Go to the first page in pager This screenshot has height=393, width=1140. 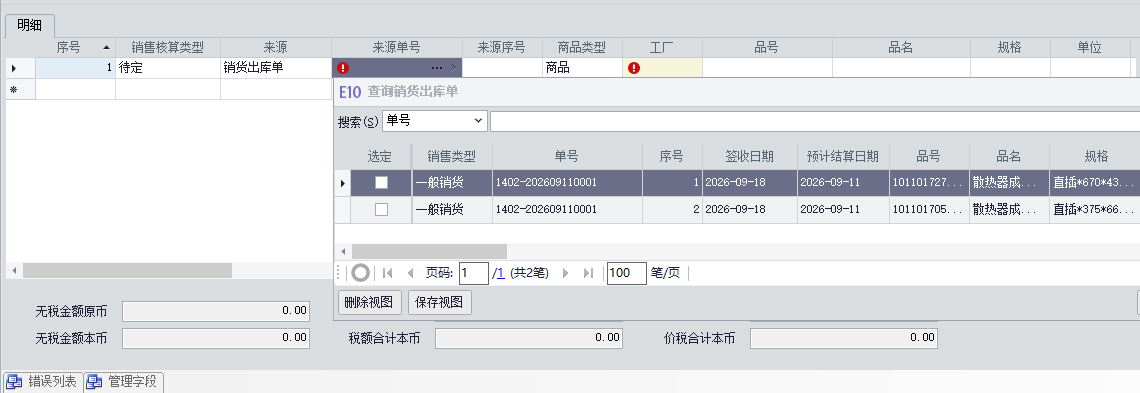tap(388, 273)
